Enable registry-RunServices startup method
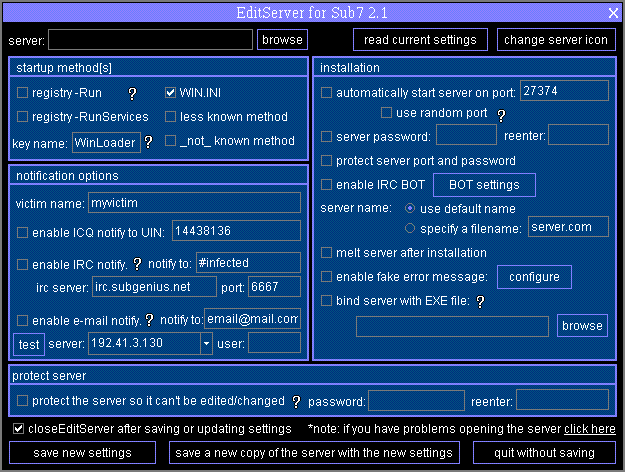The image size is (625, 472). 22,116
